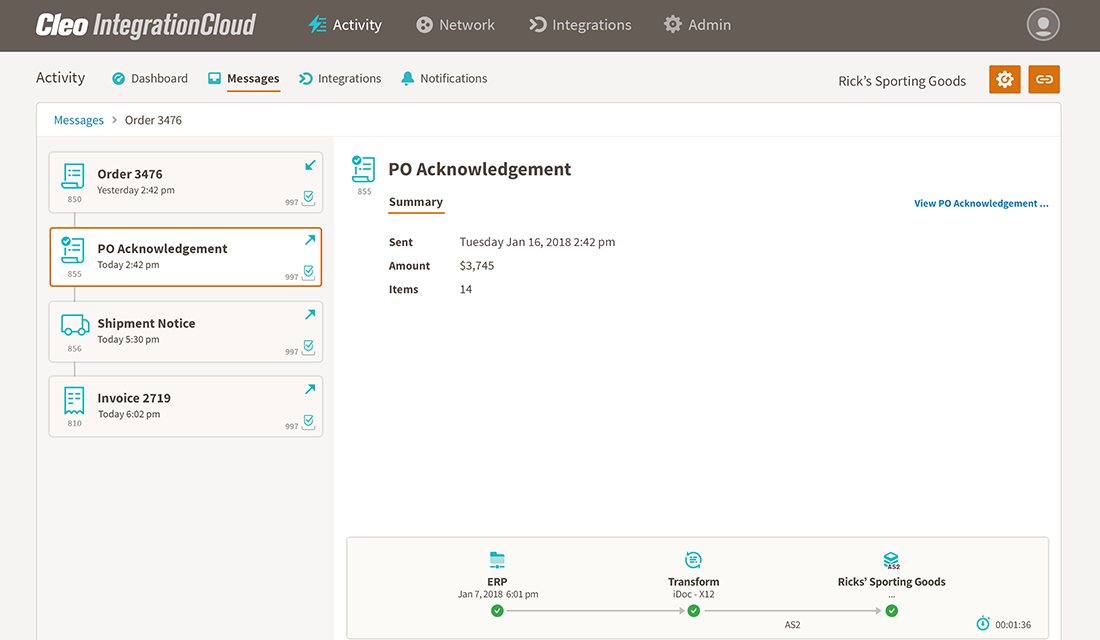Click the user profile avatar icon
Screen dimensions: 1100x640
click(x=1043, y=25)
